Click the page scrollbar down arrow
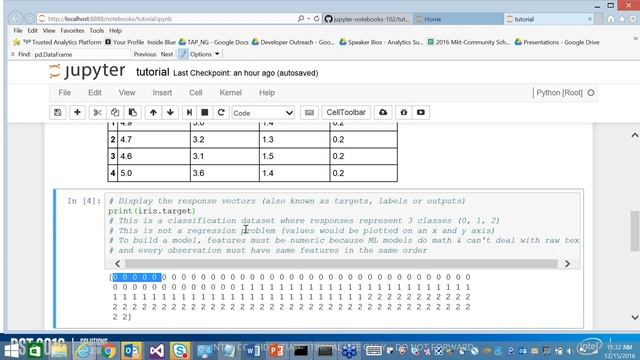The image size is (640, 360). coord(635,317)
